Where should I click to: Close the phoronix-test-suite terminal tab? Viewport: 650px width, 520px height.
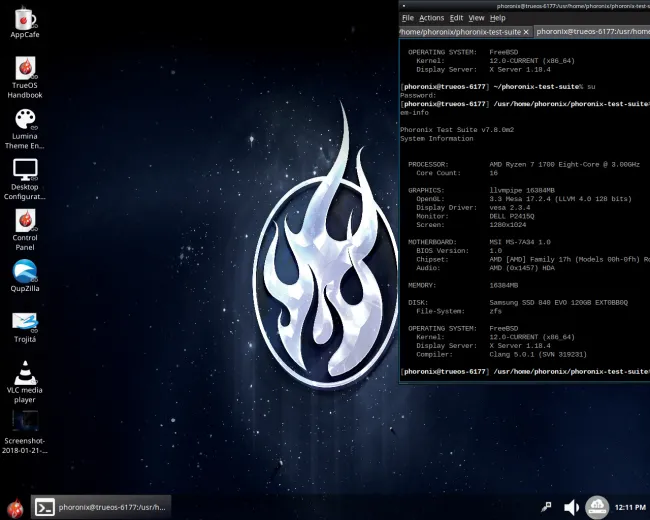[526, 32]
